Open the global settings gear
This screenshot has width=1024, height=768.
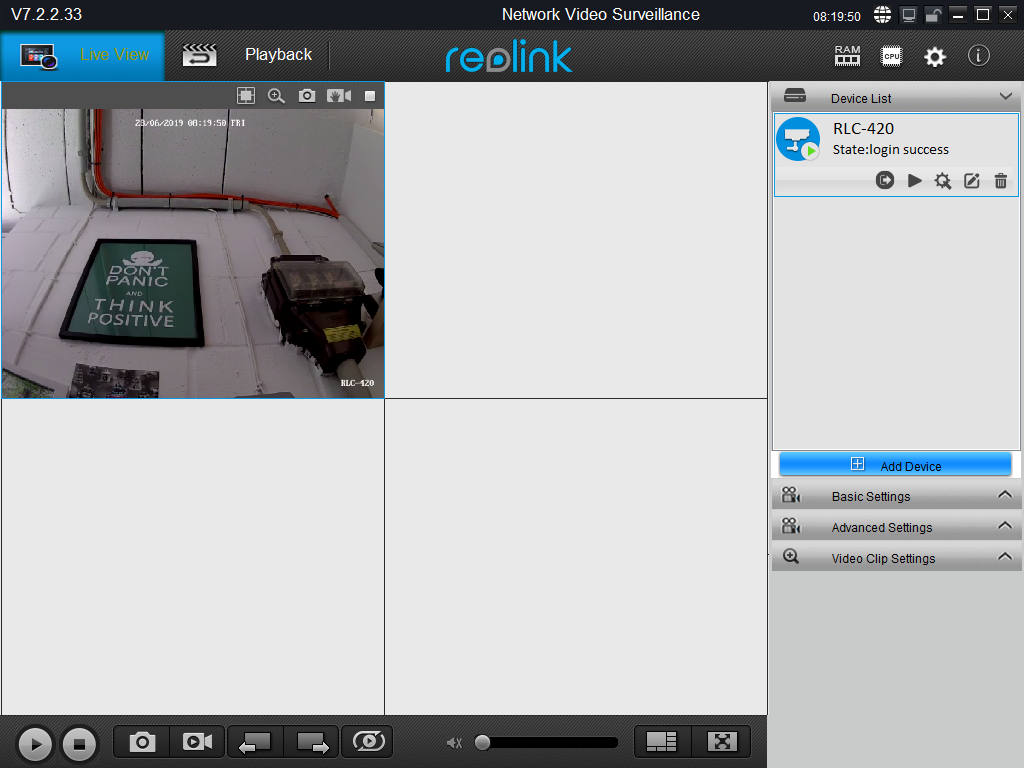click(935, 57)
